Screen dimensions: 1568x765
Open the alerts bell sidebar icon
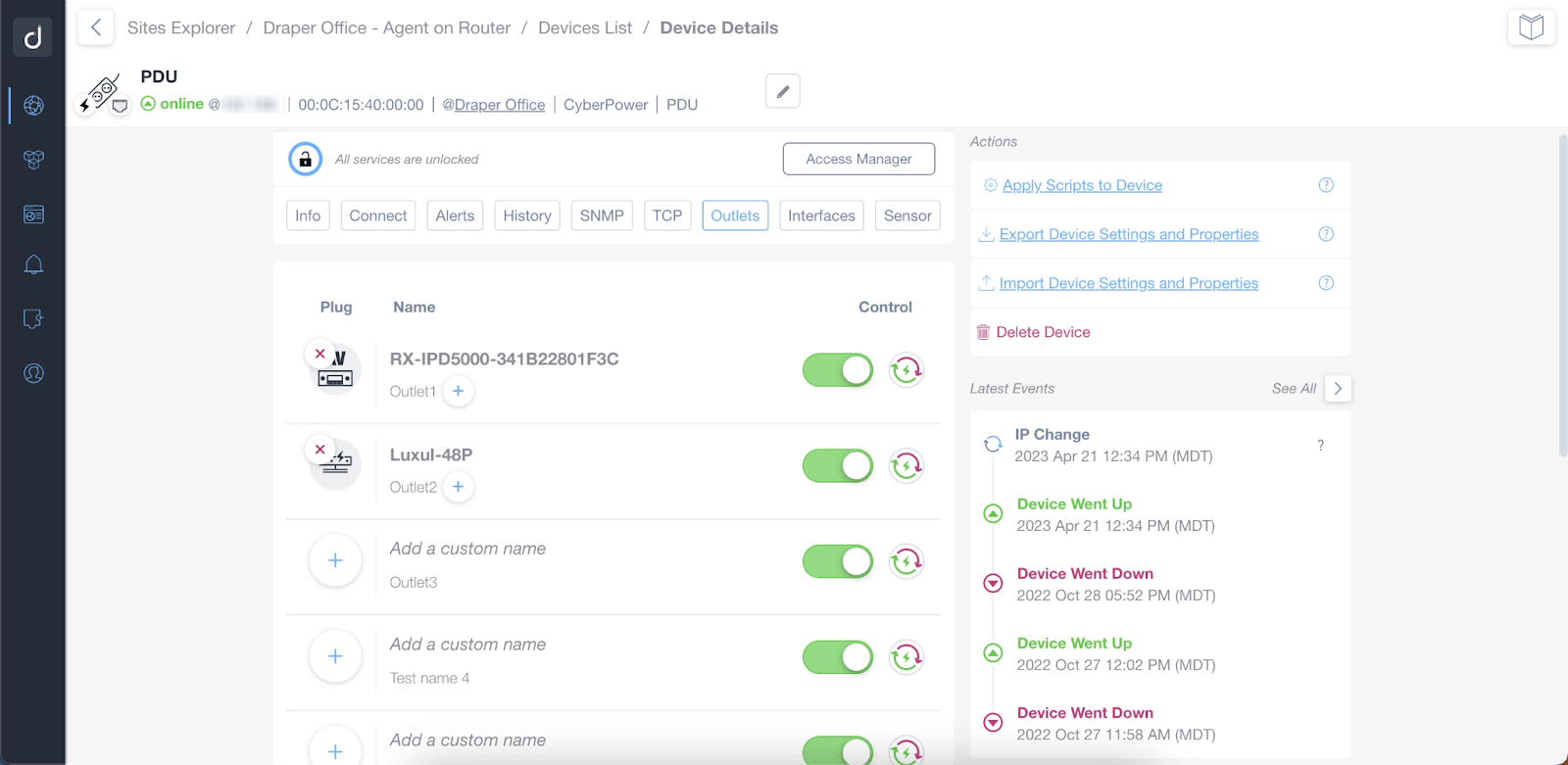pos(33,264)
